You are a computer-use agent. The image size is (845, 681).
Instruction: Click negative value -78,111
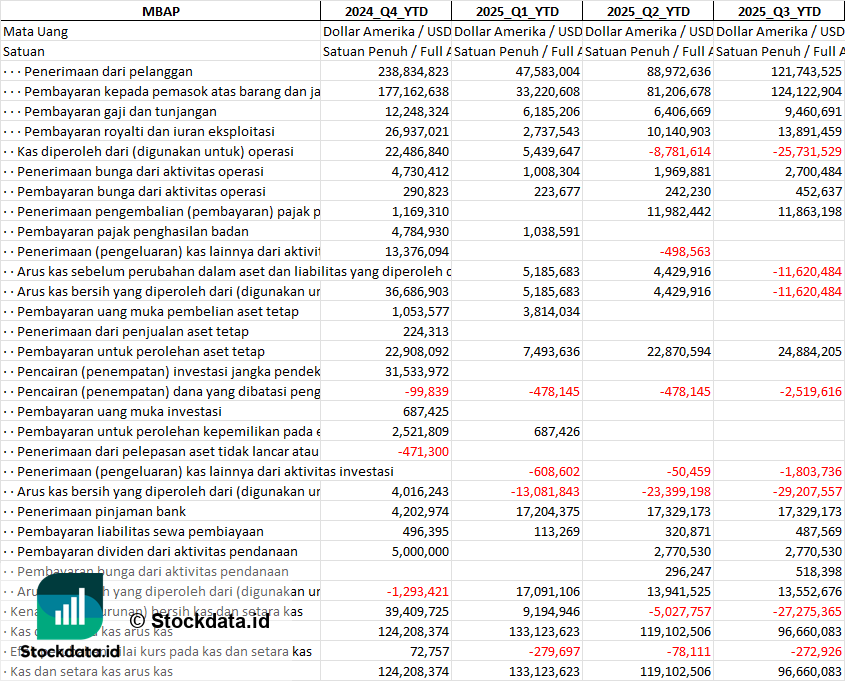[x=689, y=651]
